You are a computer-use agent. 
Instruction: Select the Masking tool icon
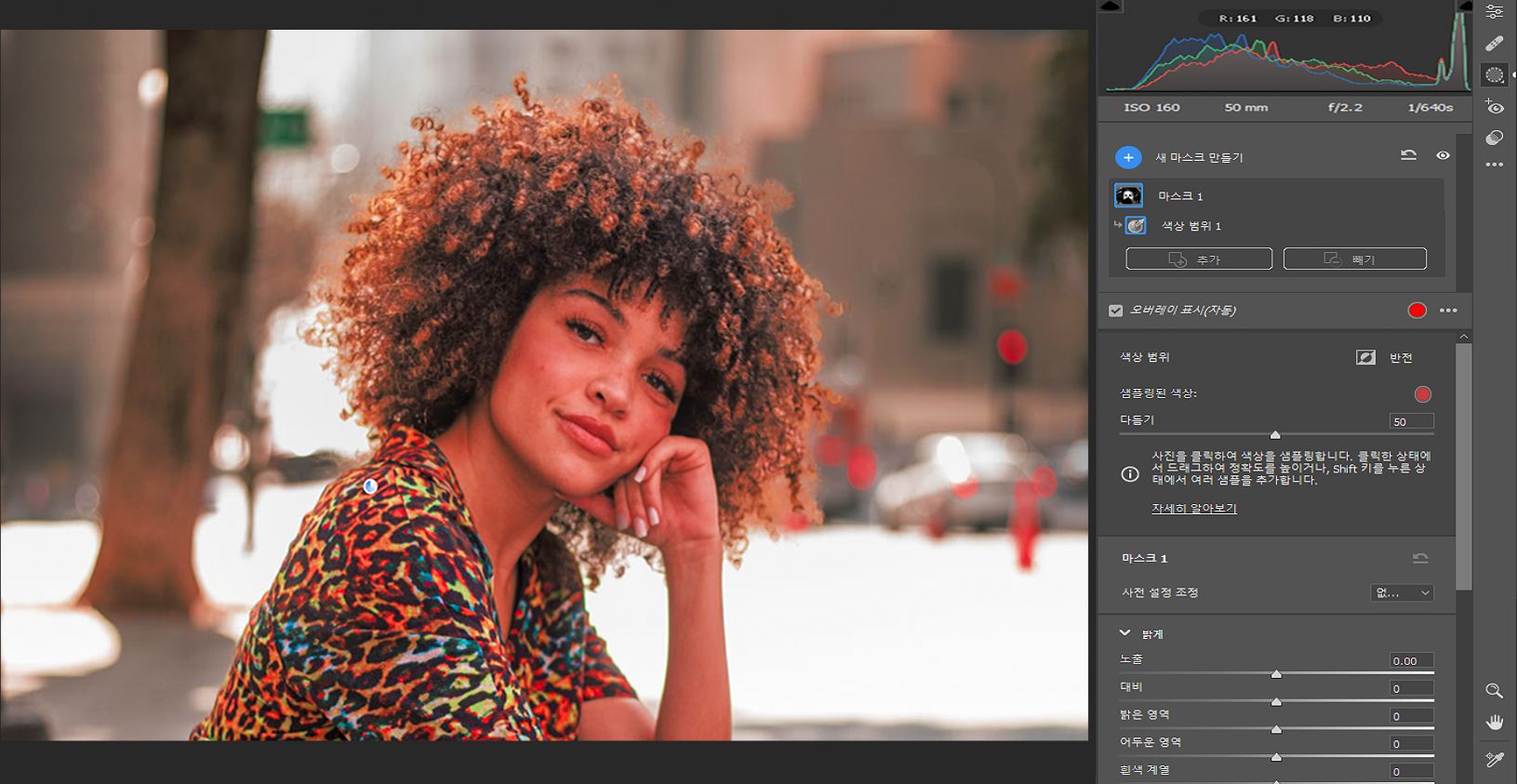tap(1494, 75)
